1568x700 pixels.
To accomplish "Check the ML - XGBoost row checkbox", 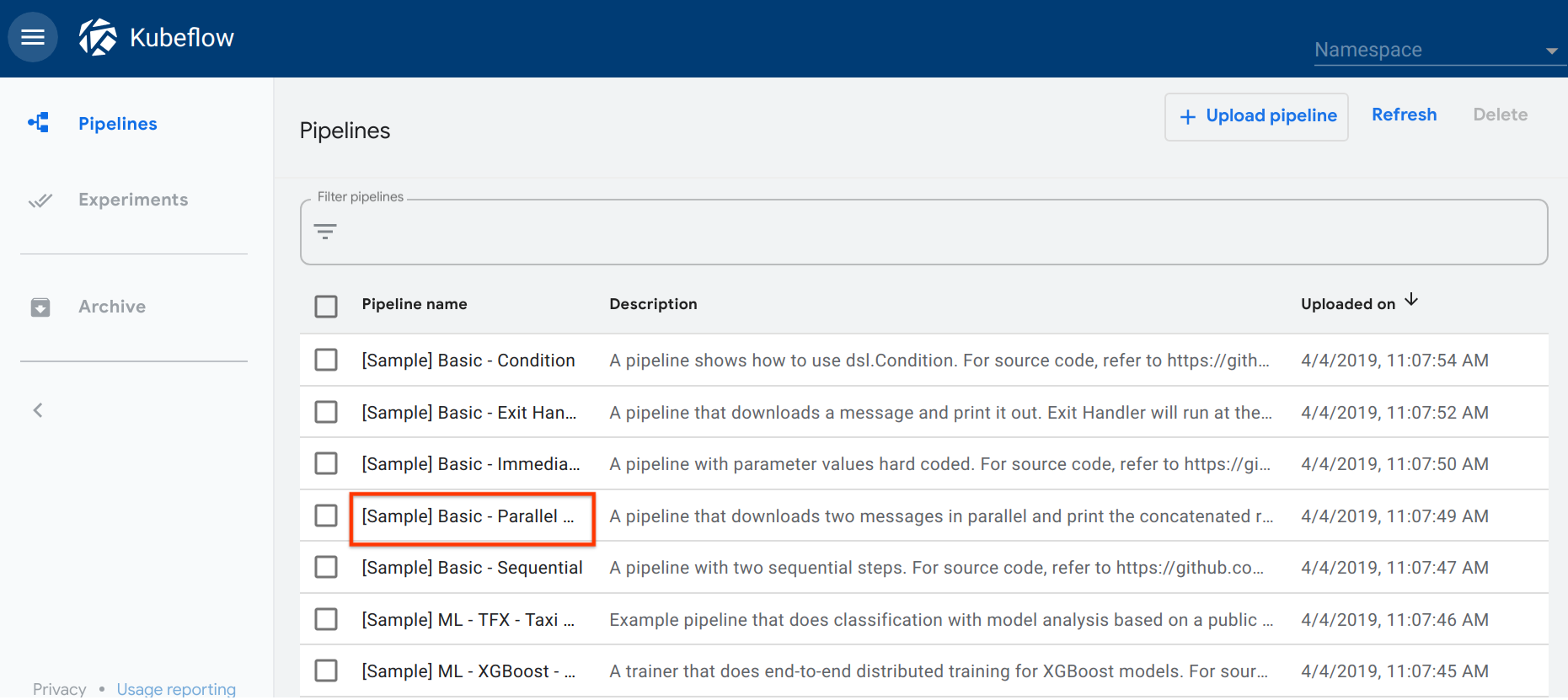I will pos(326,671).
